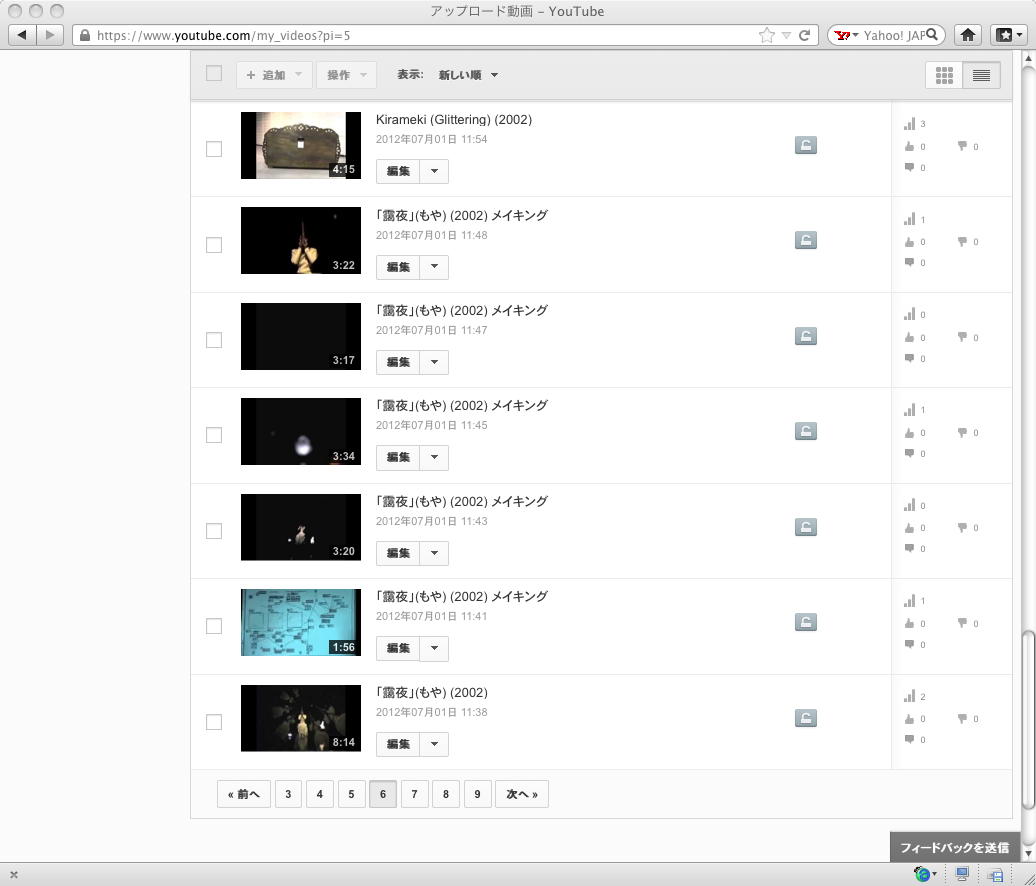This screenshot has width=1036, height=886.
Task: Click privacy lock icon for 11:45 video
Action: 805,431
